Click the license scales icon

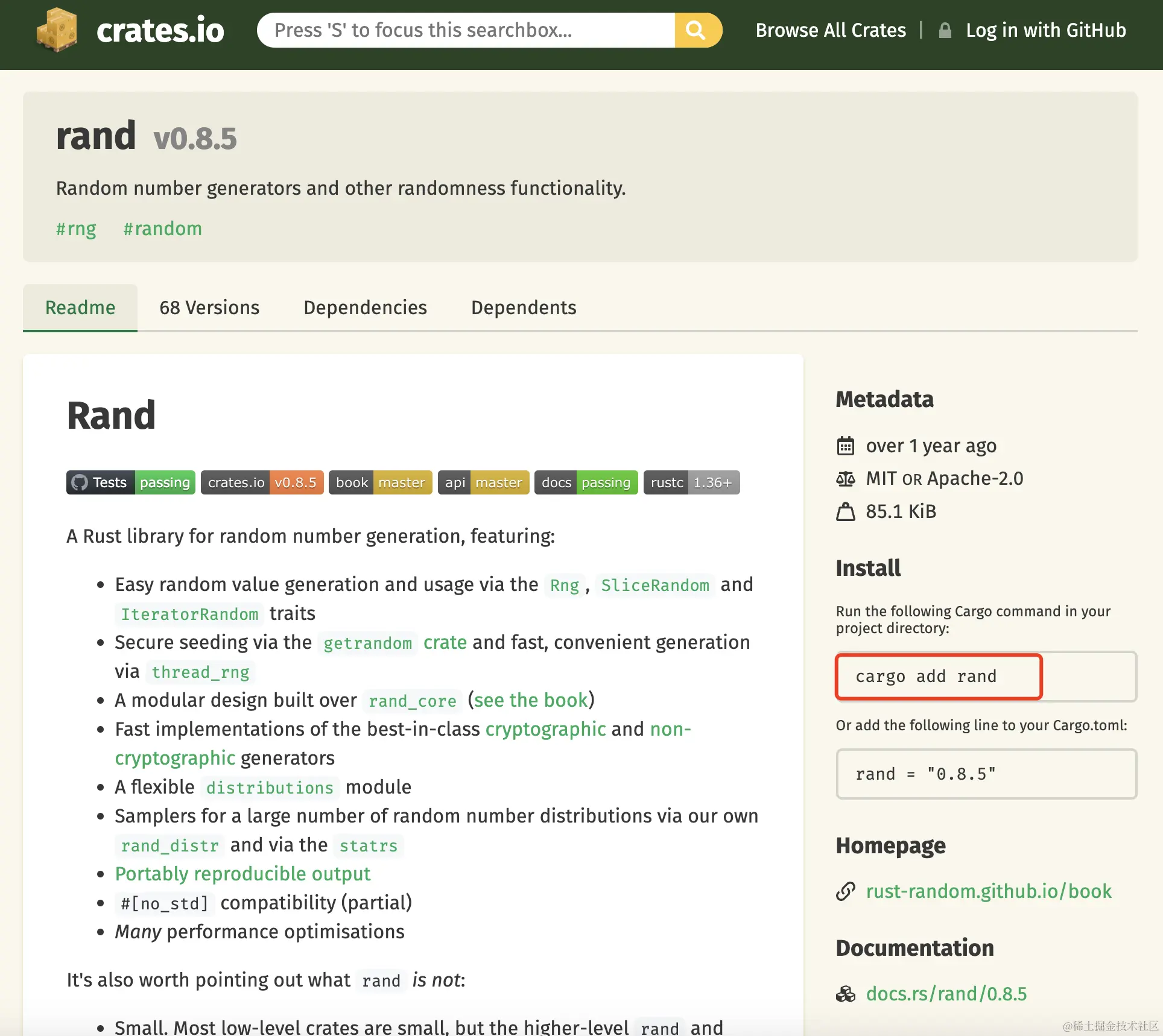click(846, 479)
